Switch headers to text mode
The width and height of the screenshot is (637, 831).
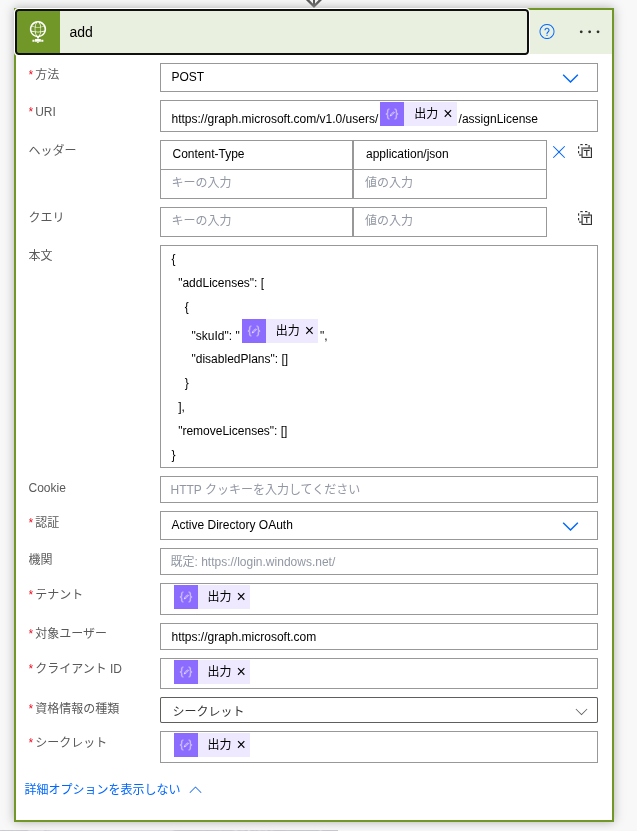585,152
